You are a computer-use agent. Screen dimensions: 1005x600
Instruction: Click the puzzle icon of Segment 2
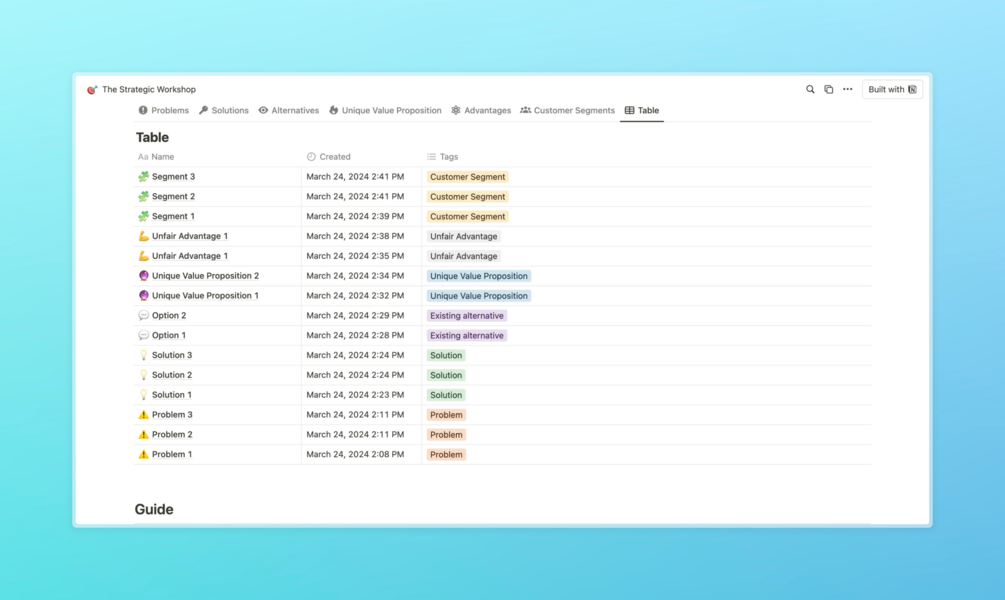144,196
